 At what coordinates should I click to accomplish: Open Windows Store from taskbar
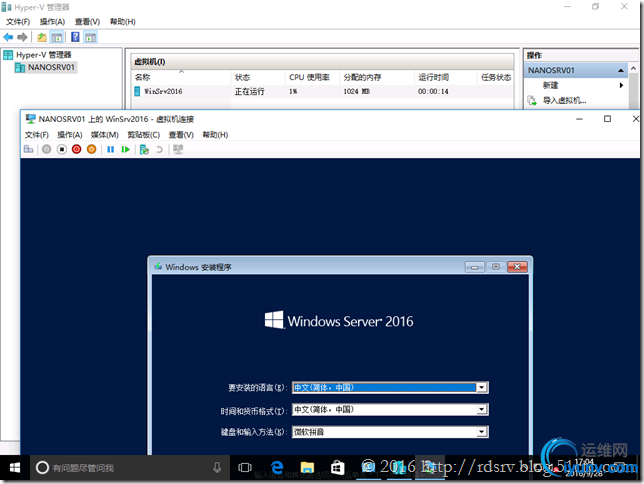338,468
